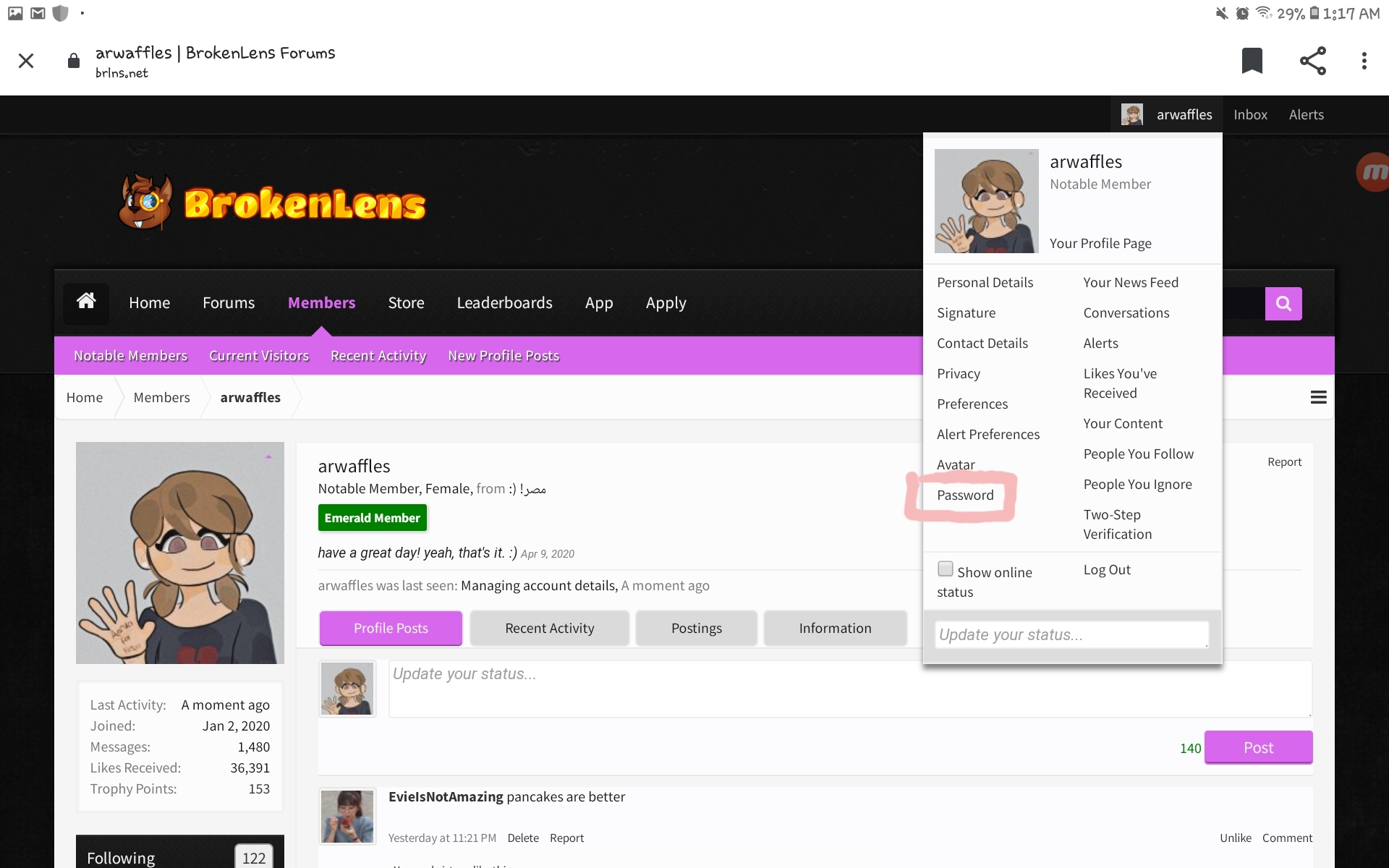Viewport: 1389px width, 868px height.
Task: Tap the Wi-Fi icon in status bar
Action: pos(1264,12)
